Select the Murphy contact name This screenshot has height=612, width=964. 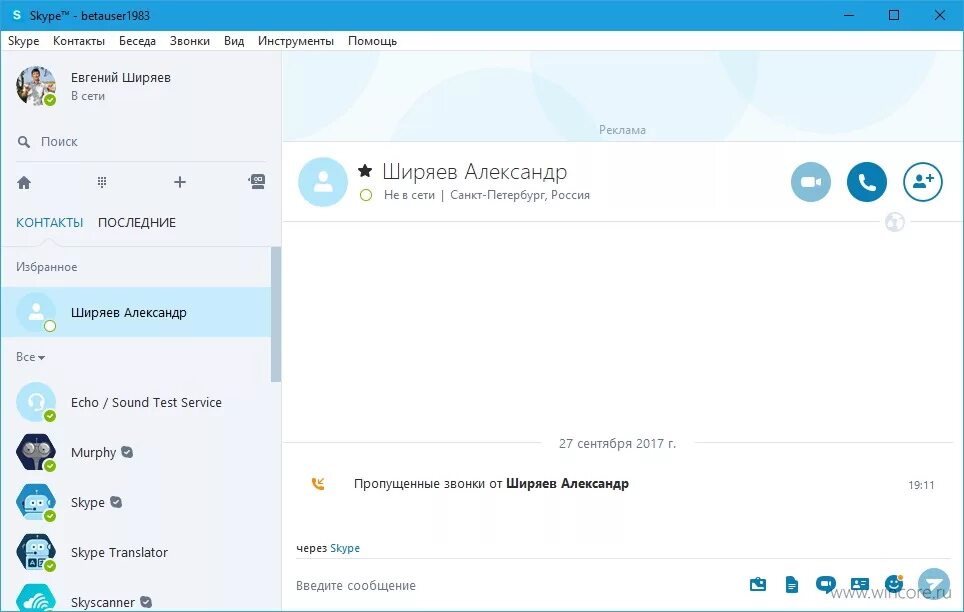pyautogui.click(x=93, y=453)
